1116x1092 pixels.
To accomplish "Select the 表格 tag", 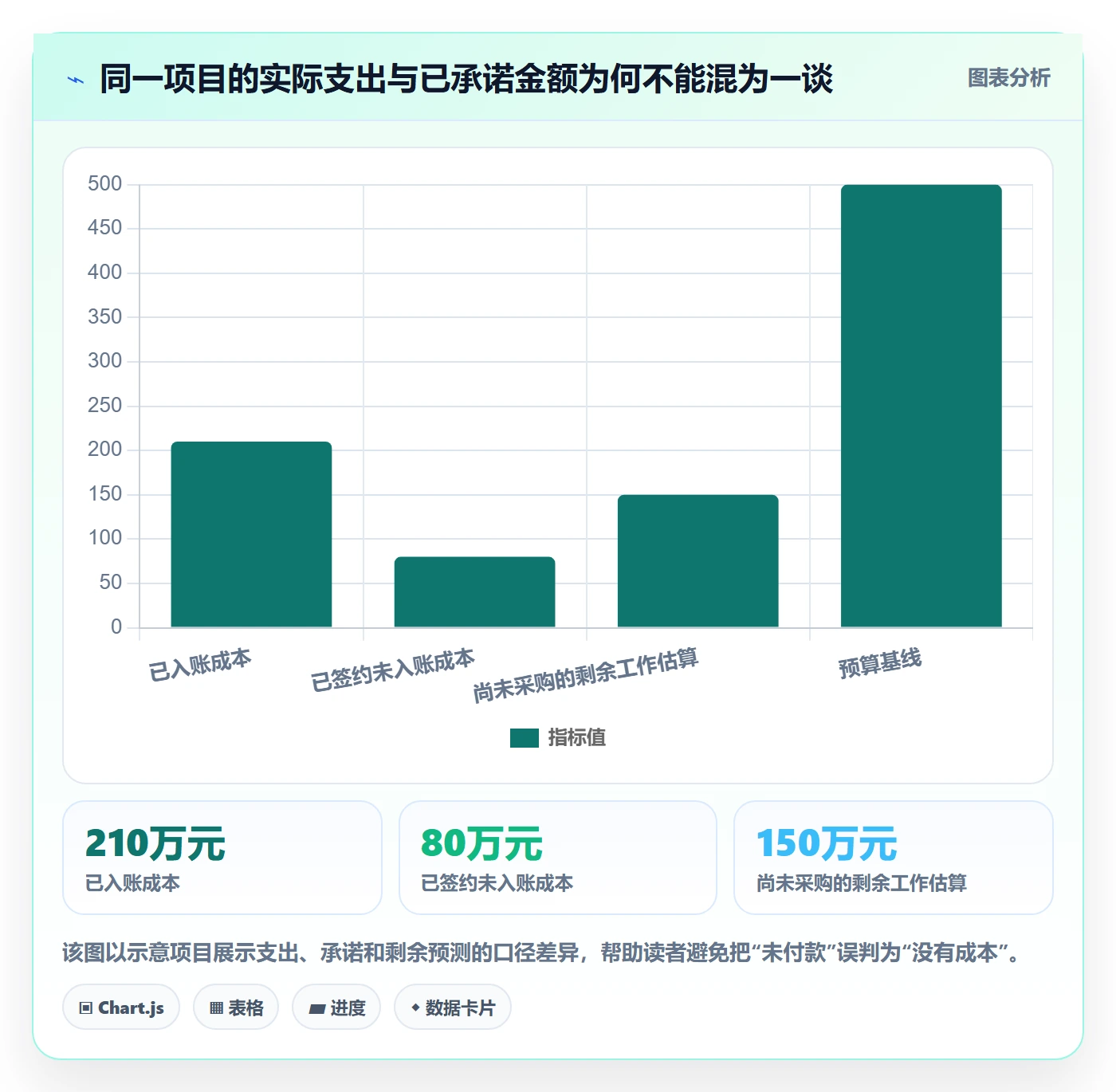I will coord(236,1008).
